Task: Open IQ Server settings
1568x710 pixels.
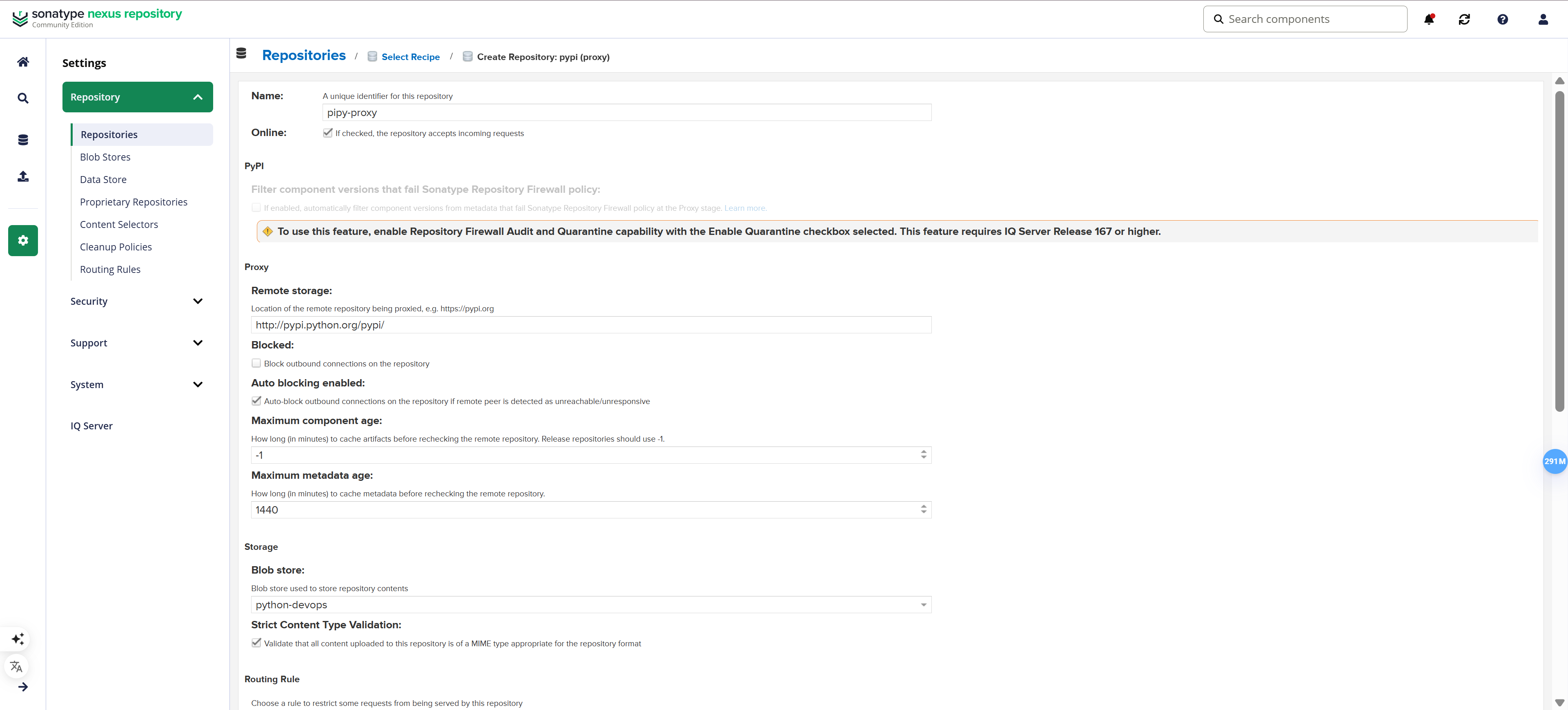Action: point(91,426)
